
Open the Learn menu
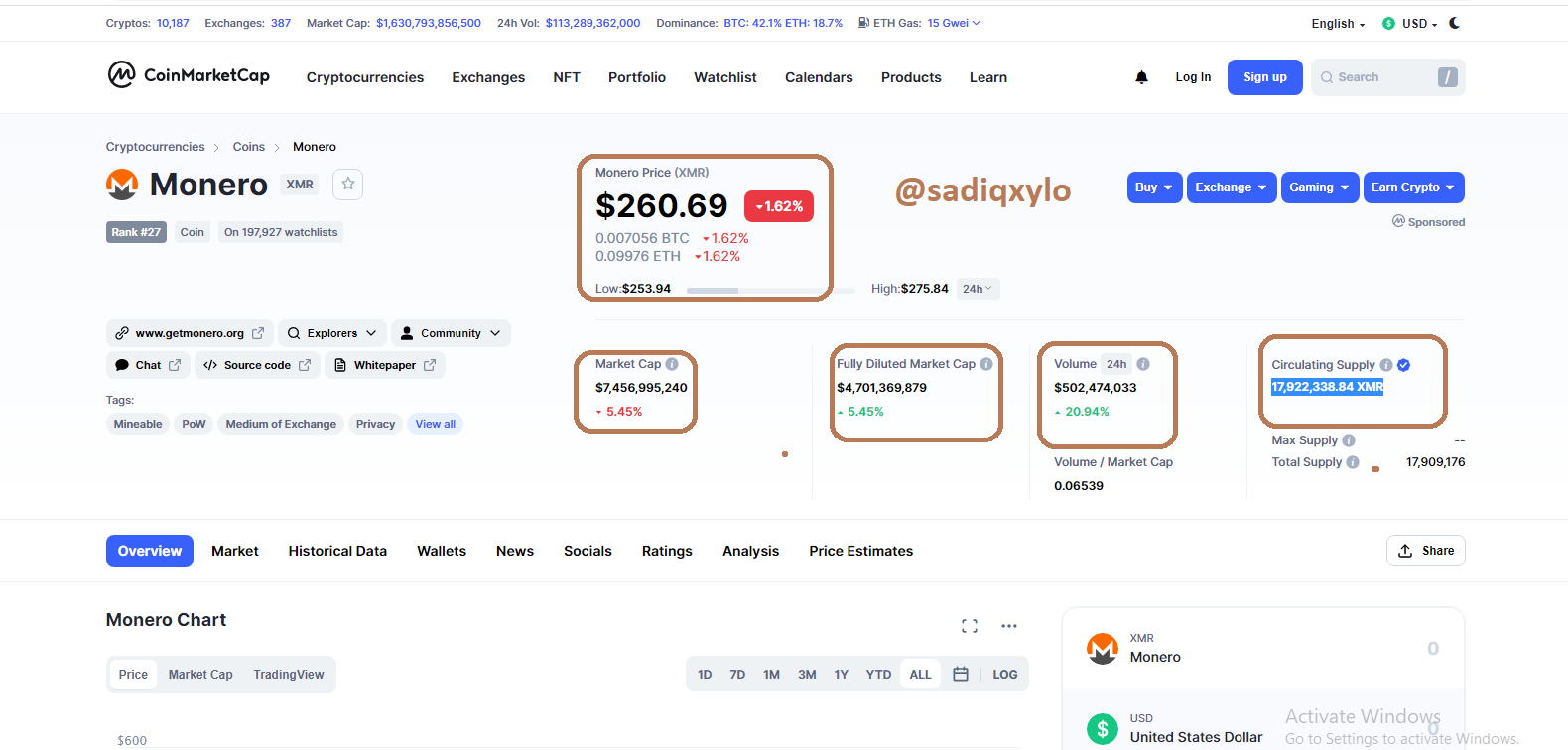coord(988,77)
